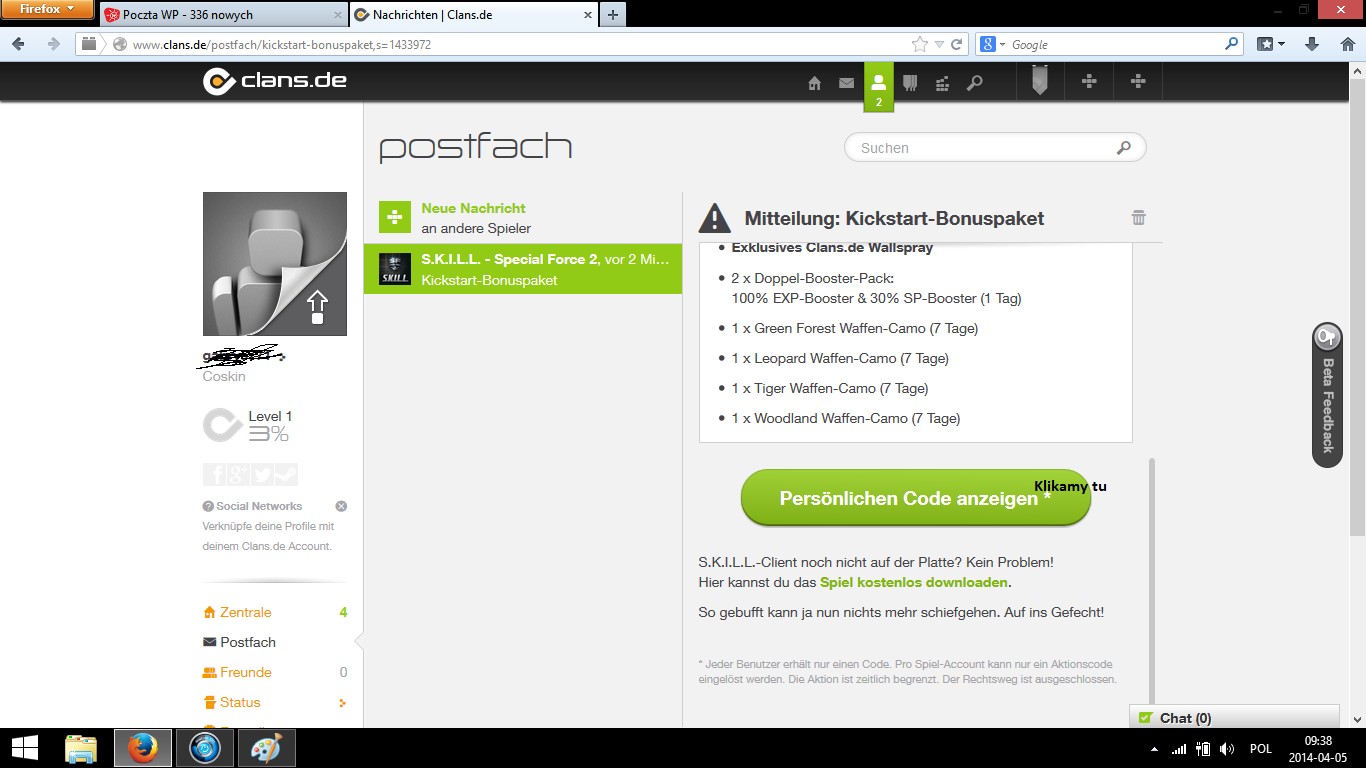The width and height of the screenshot is (1366, 768).
Task: Click Persönlichen Code anzeigen button
Action: (915, 497)
